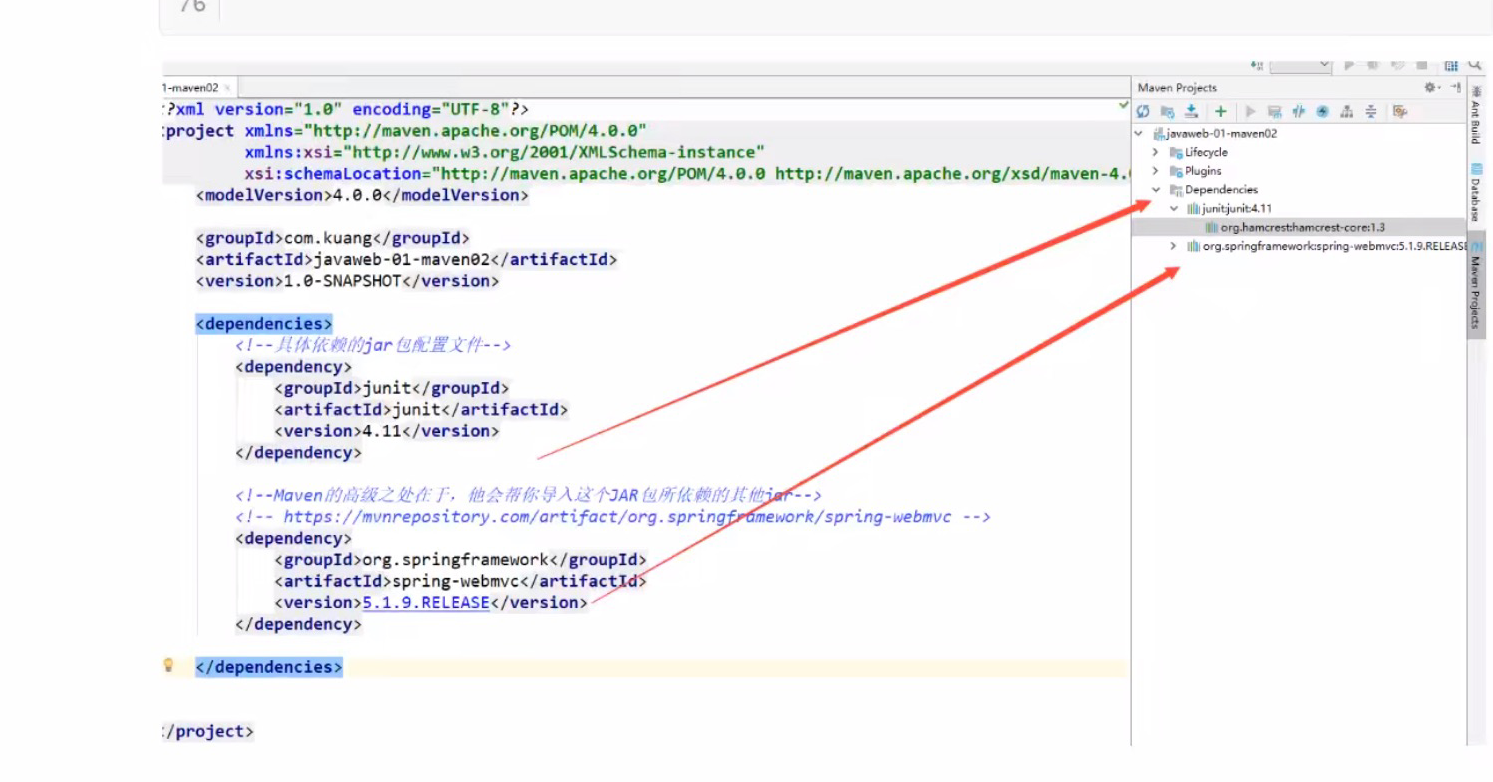Click the build project icon left of dropdown
Screen dimensions: 1493x782
click(x=1257, y=65)
